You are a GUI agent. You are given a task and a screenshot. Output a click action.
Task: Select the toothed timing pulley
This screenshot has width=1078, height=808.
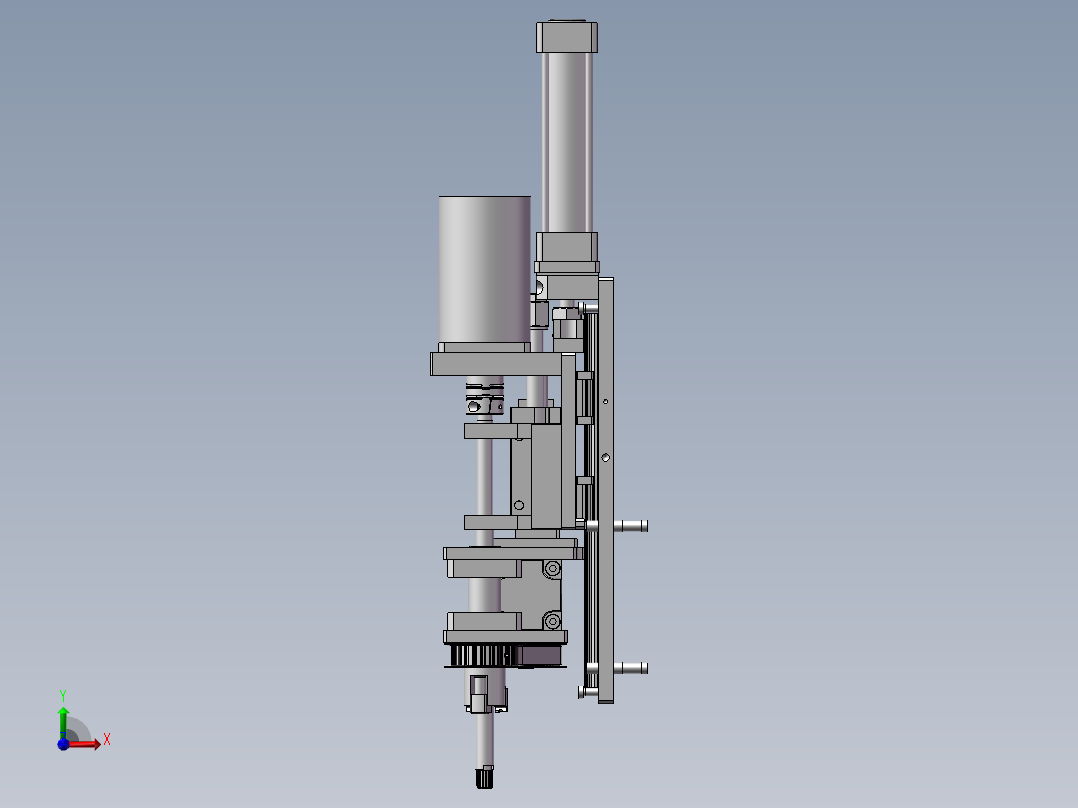[x=481, y=656]
